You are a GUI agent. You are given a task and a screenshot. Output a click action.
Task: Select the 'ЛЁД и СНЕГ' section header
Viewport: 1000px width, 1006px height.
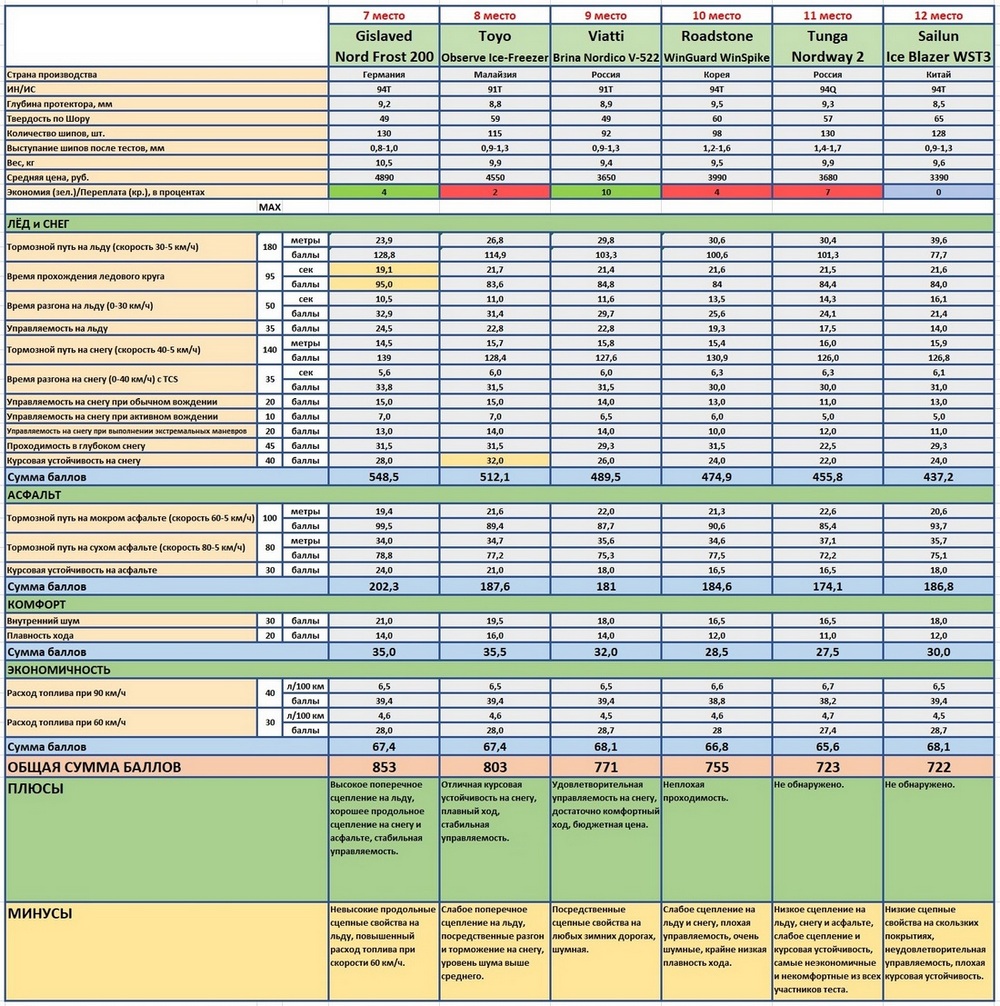(500, 224)
